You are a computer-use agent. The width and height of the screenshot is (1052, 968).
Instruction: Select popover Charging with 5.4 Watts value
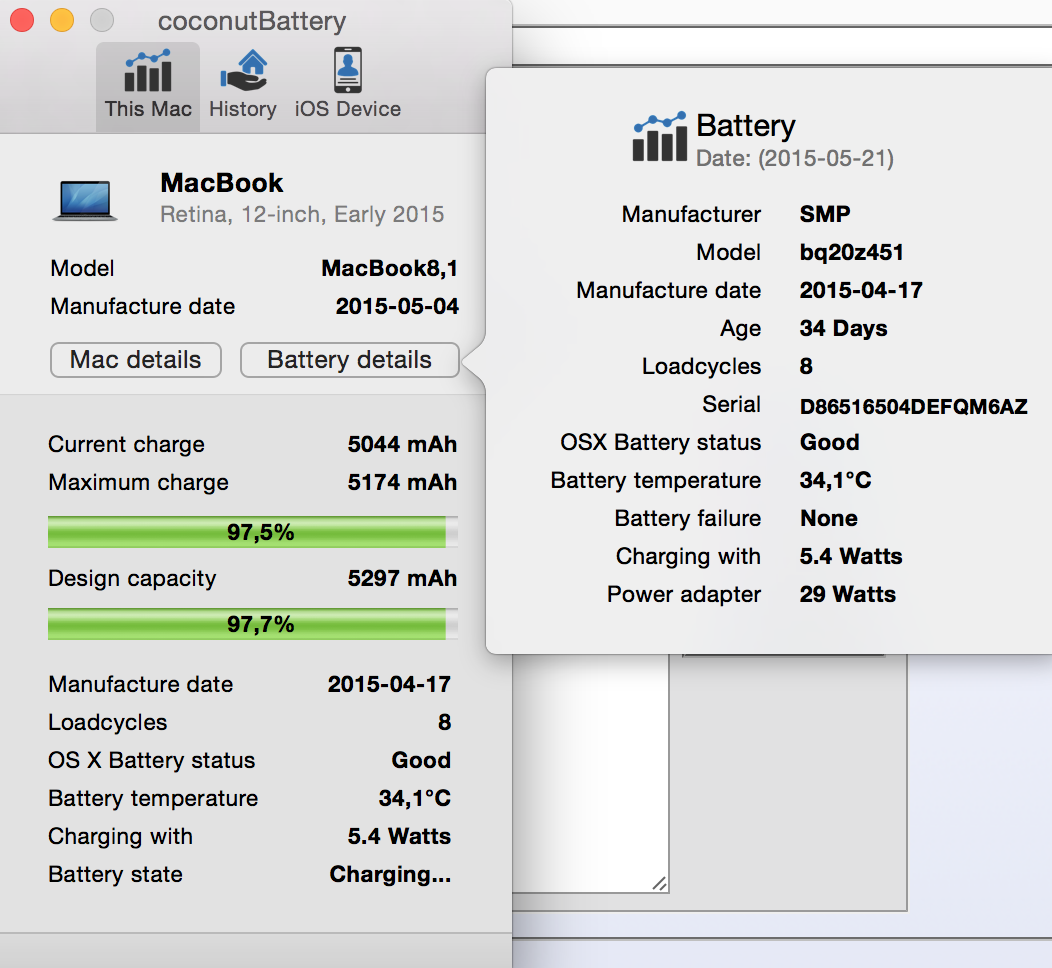(x=851, y=556)
